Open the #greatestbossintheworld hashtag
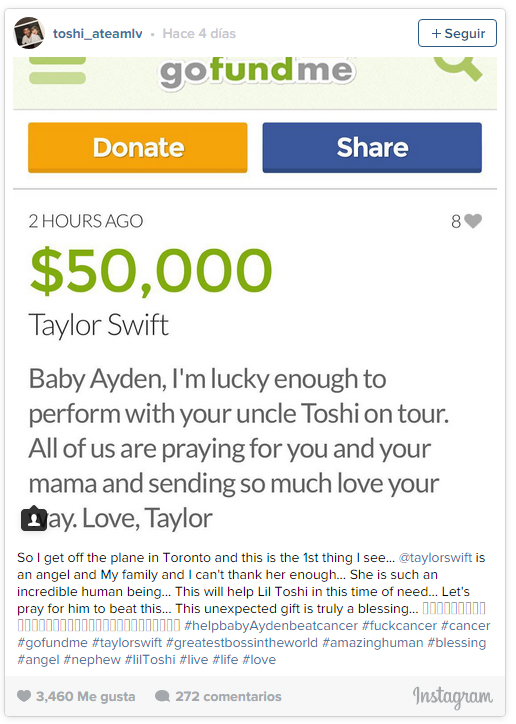Screen dimensions: 516x724 pos(242,643)
